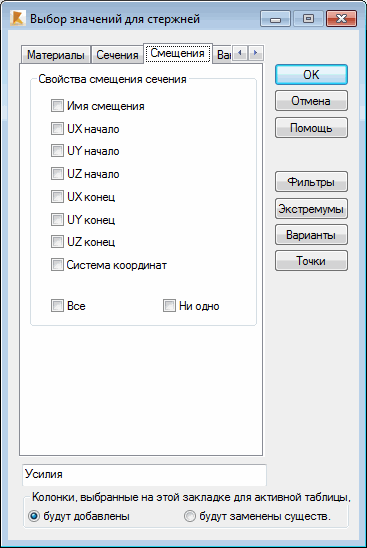The image size is (367, 548).
Task: Show previous tabs with left arrow
Action: pyautogui.click(x=240, y=53)
